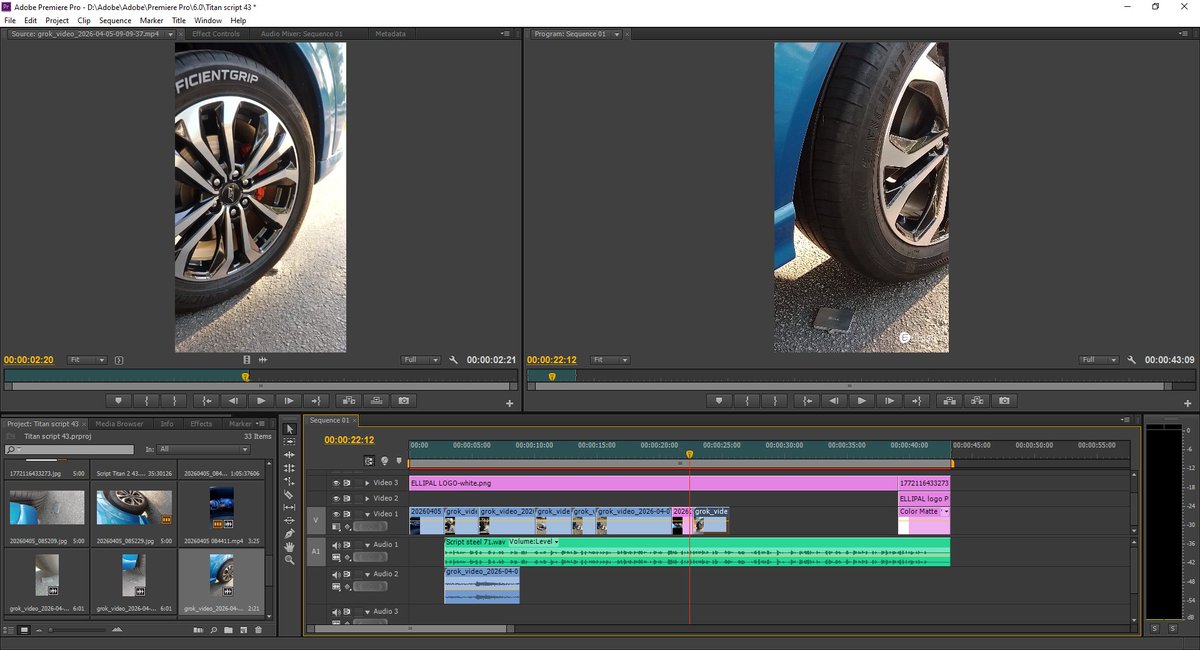Image resolution: width=1200 pixels, height=650 pixels.
Task: Mute Audio 3 track output
Action: pyautogui.click(x=336, y=611)
